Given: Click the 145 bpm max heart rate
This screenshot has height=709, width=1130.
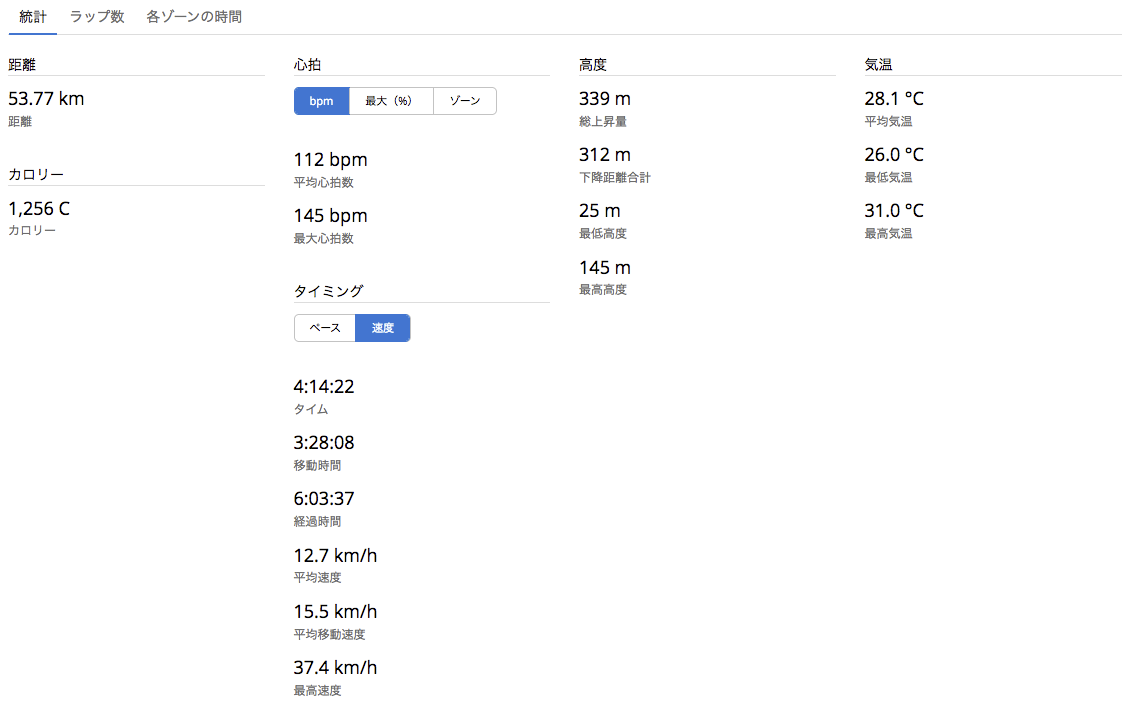Looking at the screenshot, I should [x=330, y=216].
